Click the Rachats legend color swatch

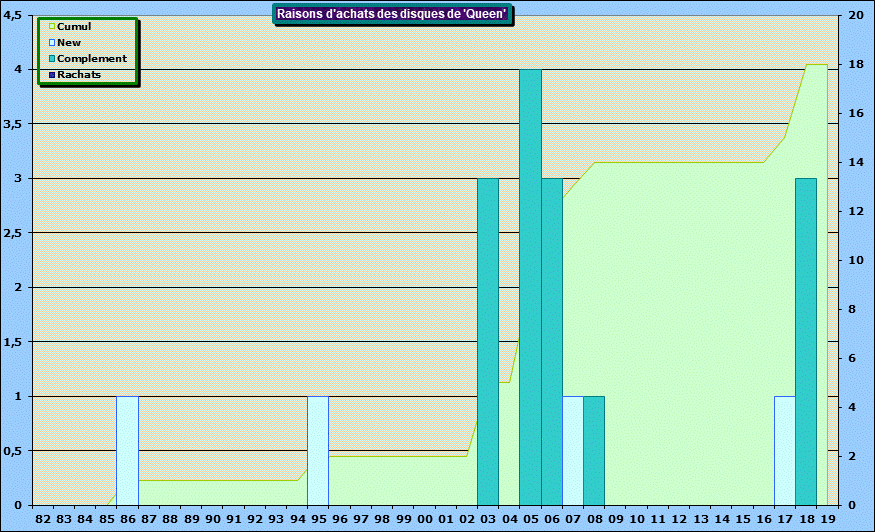[x=52, y=75]
